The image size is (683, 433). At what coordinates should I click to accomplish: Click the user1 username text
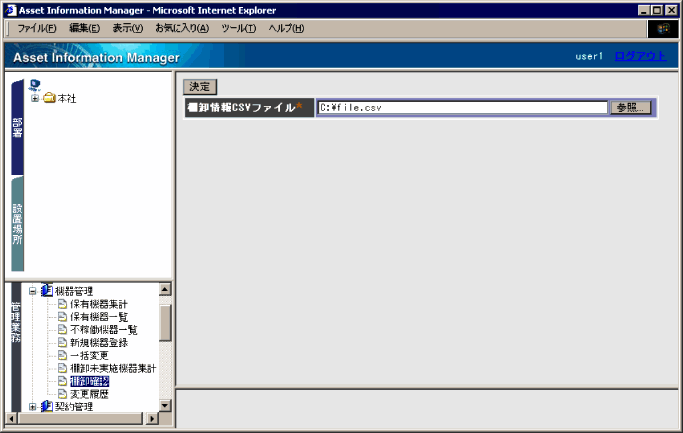click(588, 56)
